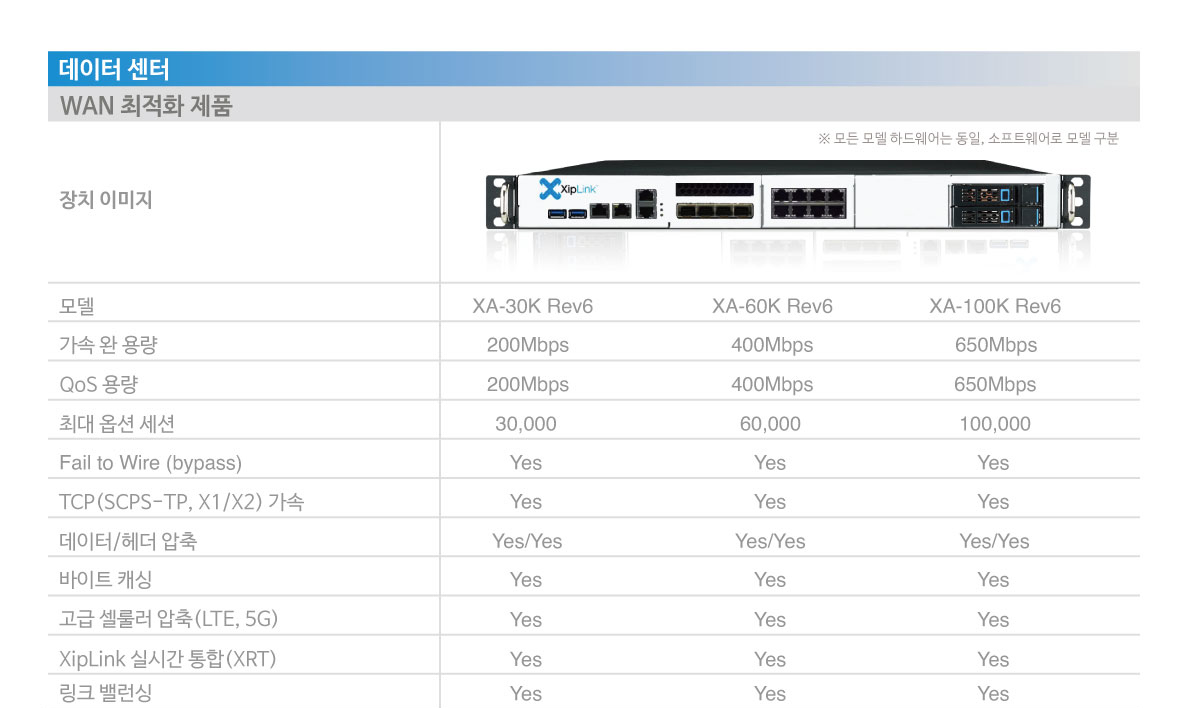Click the XipLink 실시간 통합(XRT) label
1190x708 pixels.
(168, 659)
